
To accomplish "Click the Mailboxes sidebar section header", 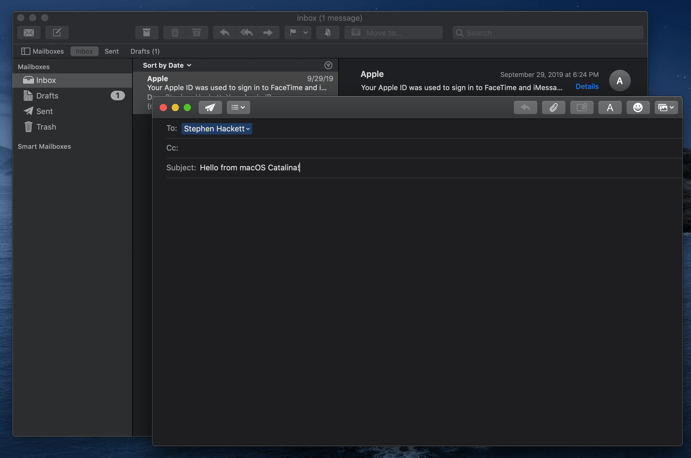I will coord(33,67).
